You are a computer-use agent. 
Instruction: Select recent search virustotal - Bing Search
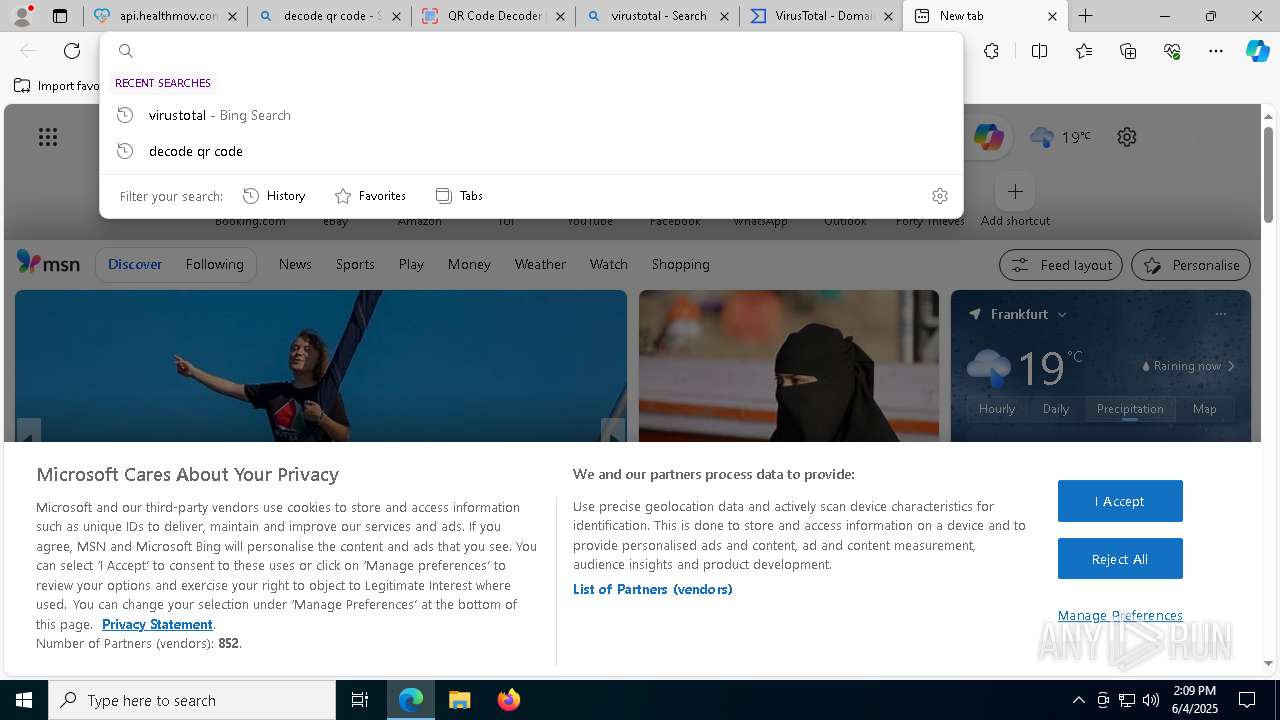tap(531, 115)
